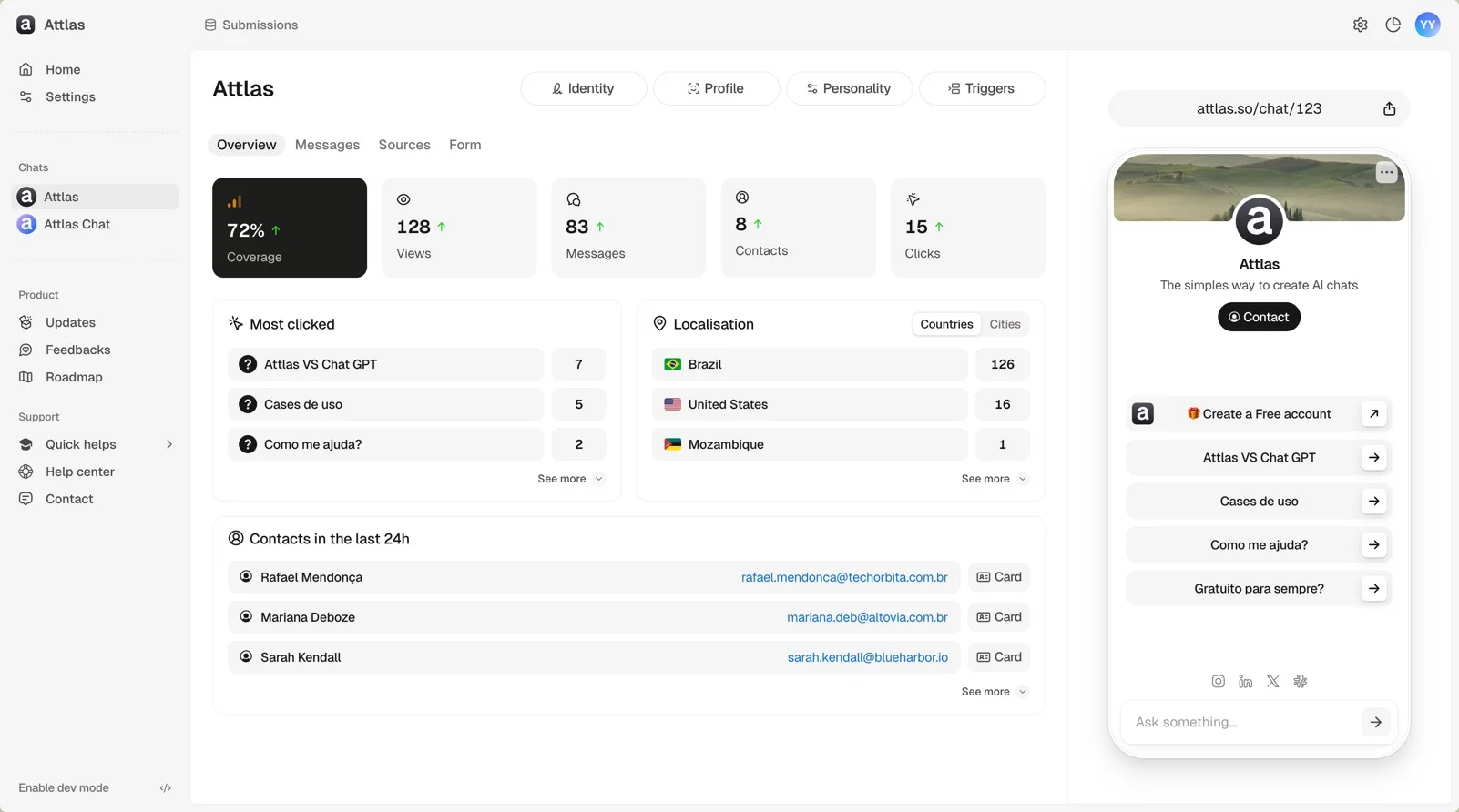Open Card for Rafael Mendonça
Screen dimensions: 1459x812
(x=999, y=577)
